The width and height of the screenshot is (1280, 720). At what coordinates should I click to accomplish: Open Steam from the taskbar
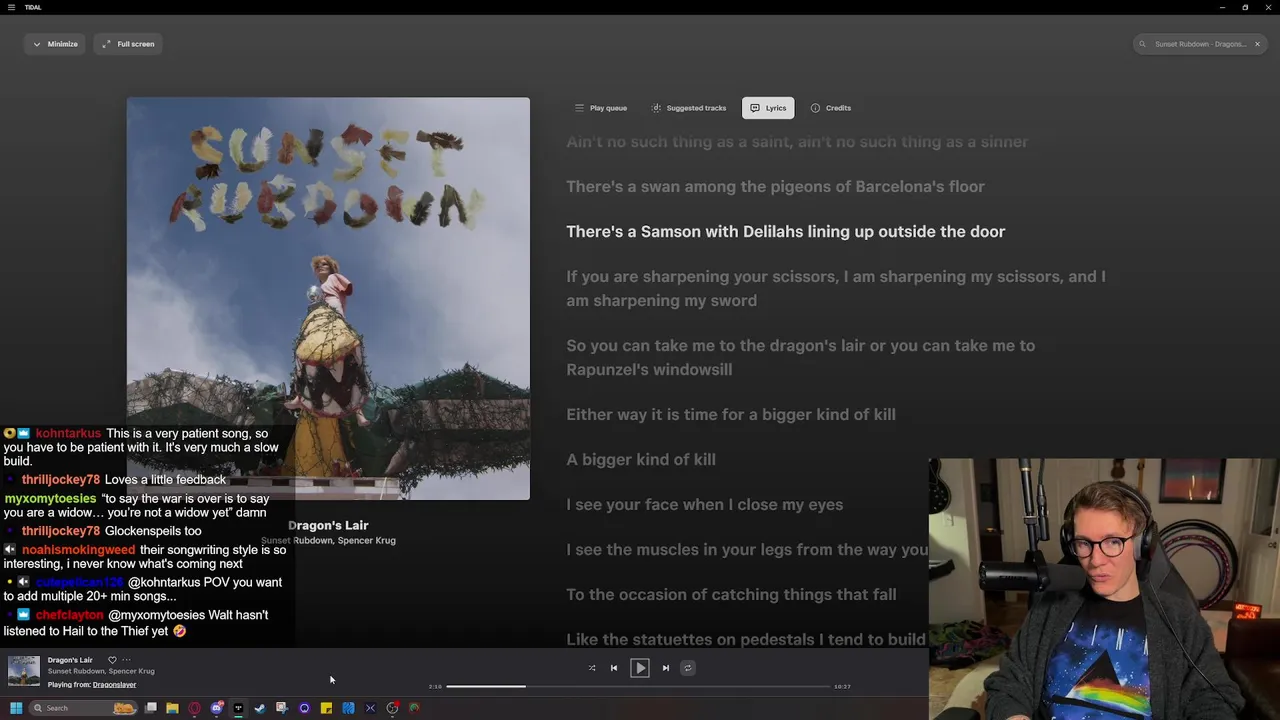(260, 708)
